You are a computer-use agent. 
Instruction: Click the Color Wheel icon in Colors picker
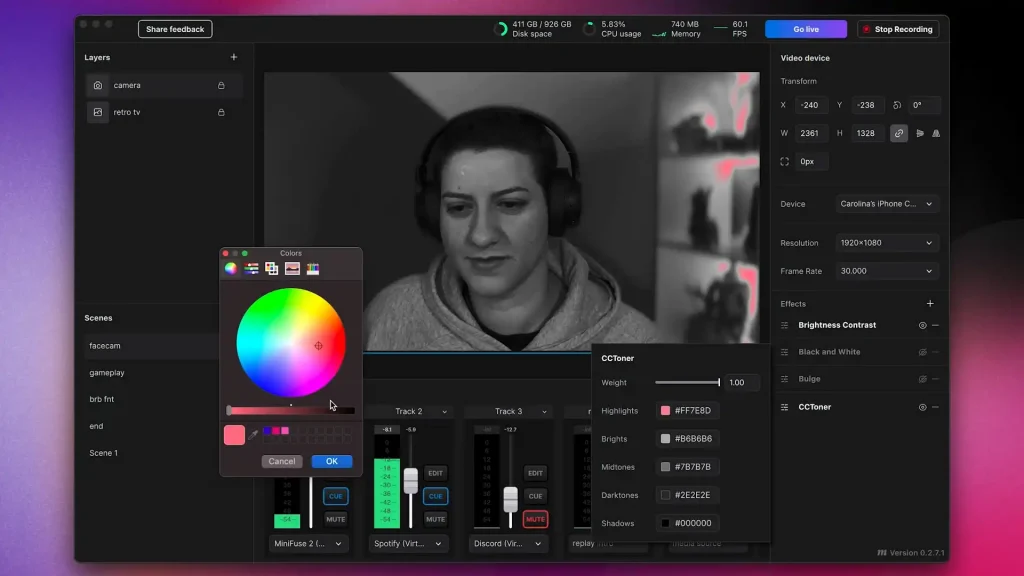pyautogui.click(x=232, y=268)
